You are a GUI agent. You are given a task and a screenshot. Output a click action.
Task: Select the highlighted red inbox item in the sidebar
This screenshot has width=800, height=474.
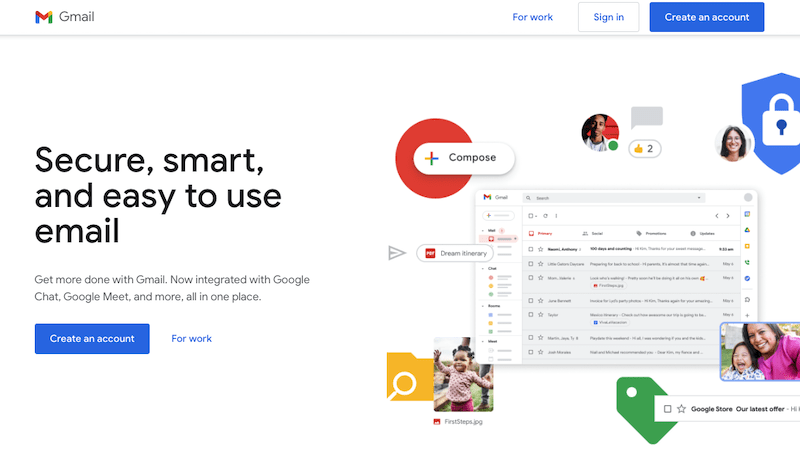click(498, 239)
